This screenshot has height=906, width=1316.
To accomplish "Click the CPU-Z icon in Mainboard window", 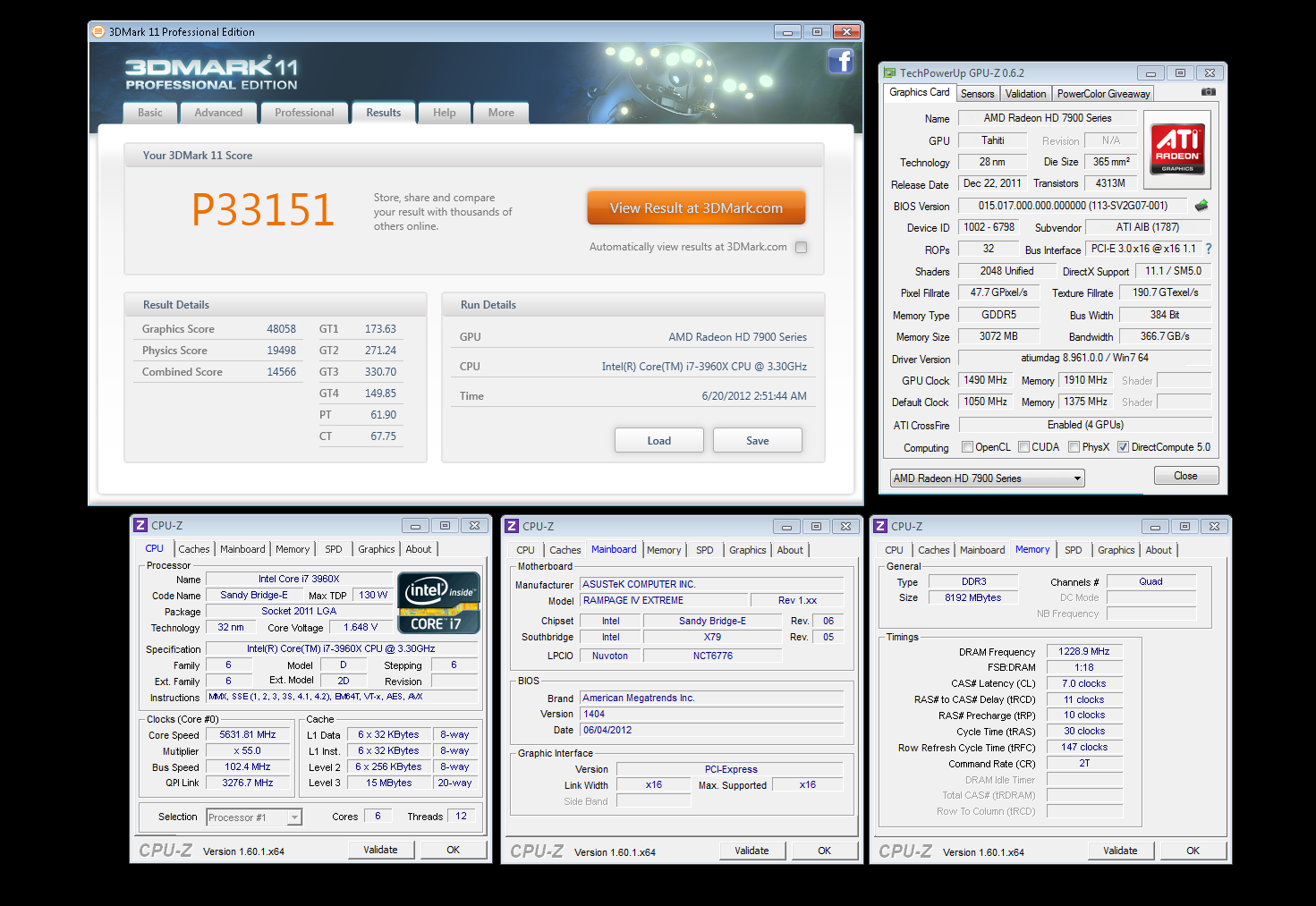I will [x=512, y=527].
